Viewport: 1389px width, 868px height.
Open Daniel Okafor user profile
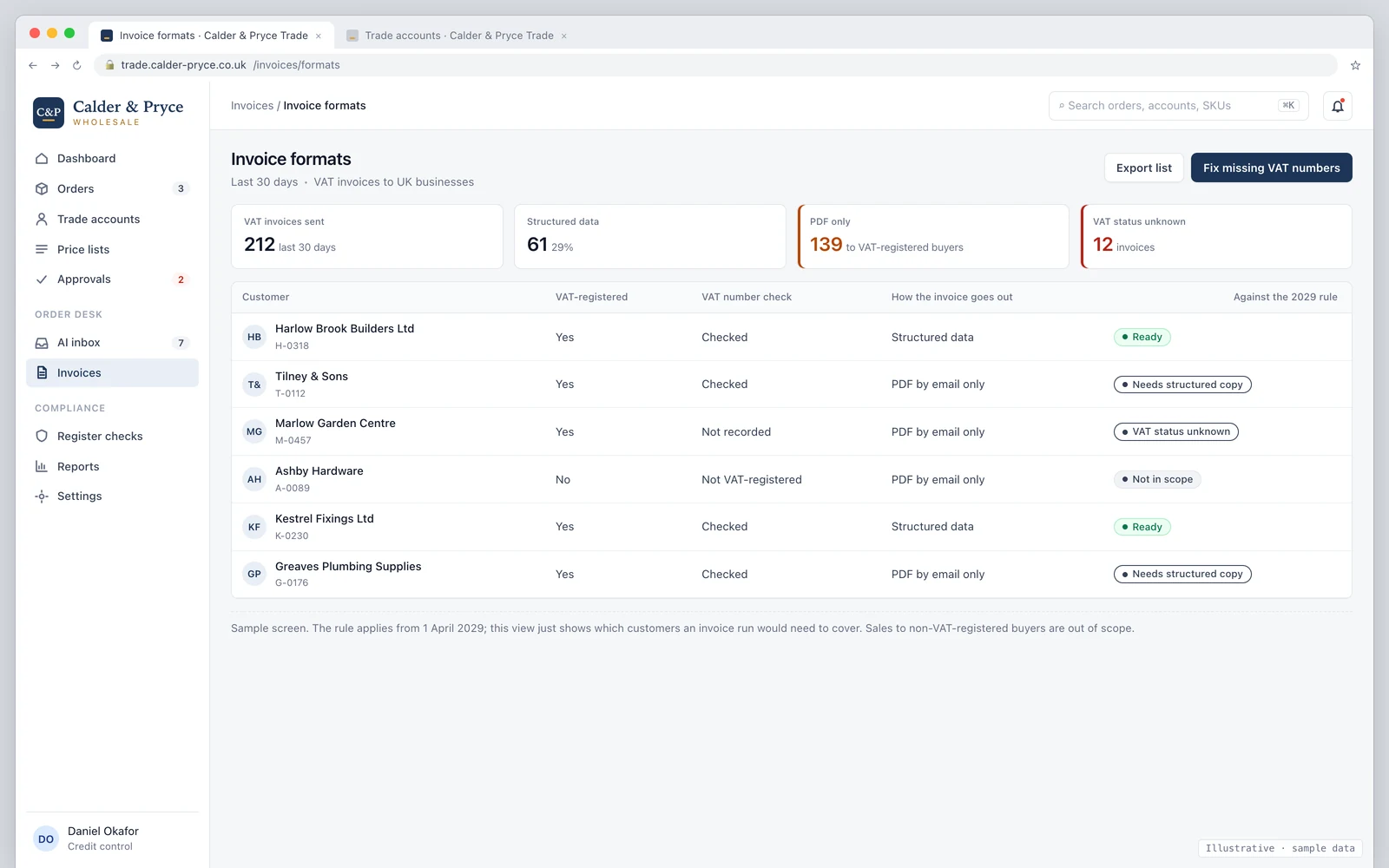click(113, 838)
